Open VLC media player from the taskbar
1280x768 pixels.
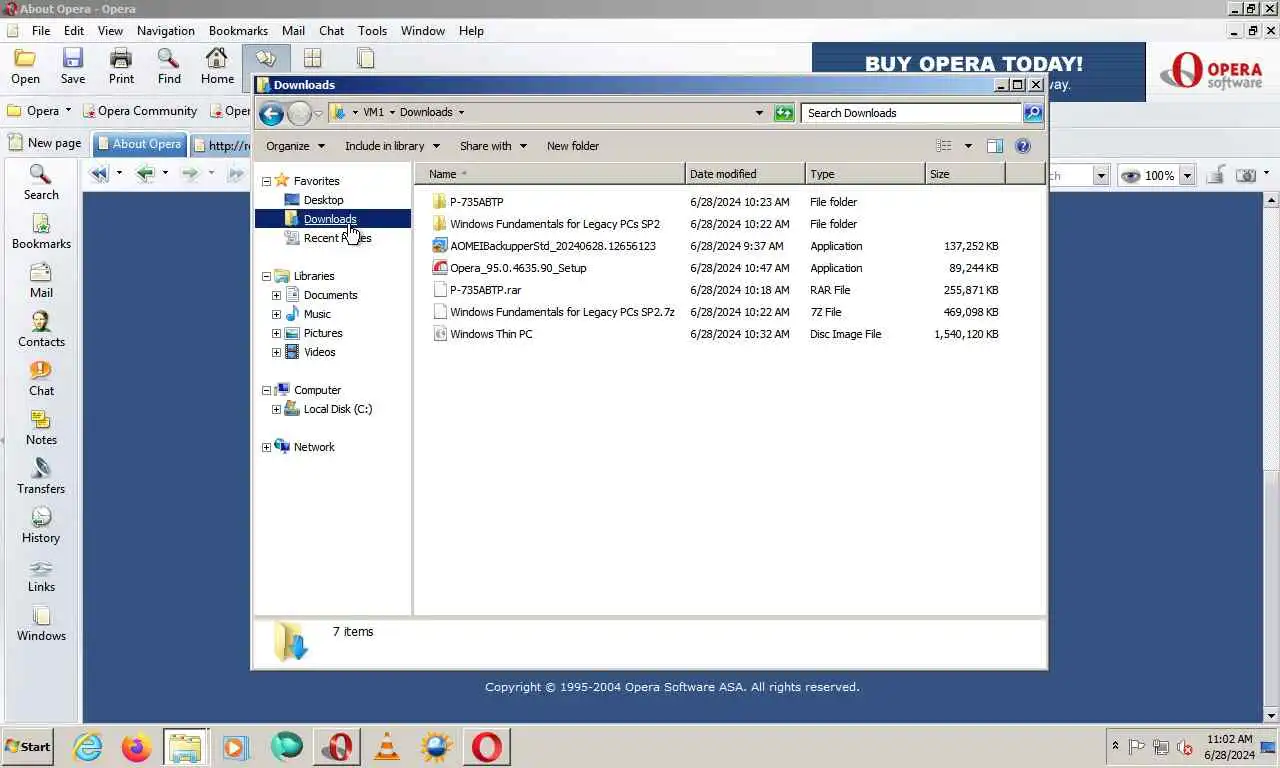tap(387, 747)
